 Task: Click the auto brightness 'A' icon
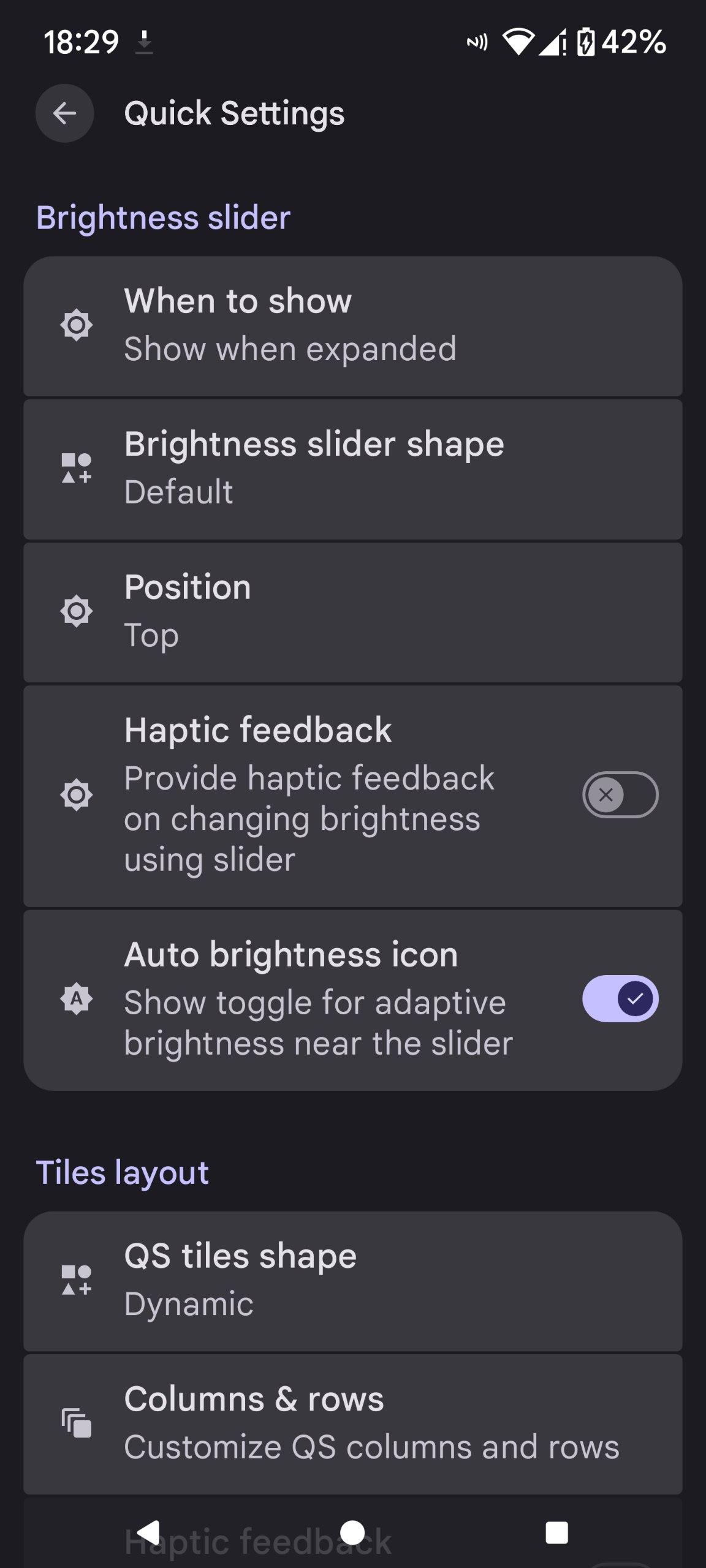(77, 999)
